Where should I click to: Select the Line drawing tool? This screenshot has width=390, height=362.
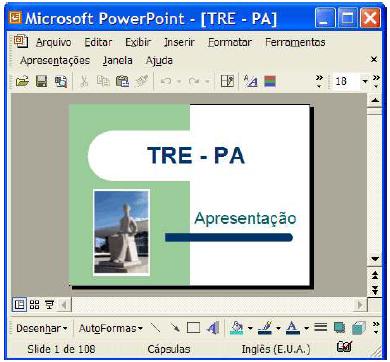155,328
